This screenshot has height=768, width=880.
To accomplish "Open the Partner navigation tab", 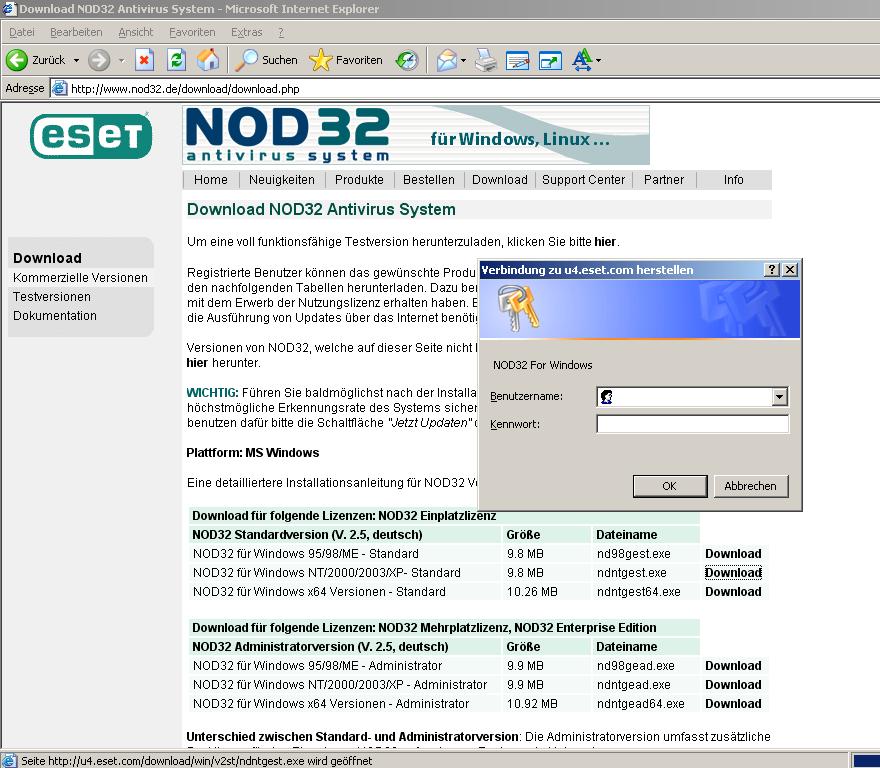I will [x=664, y=180].
